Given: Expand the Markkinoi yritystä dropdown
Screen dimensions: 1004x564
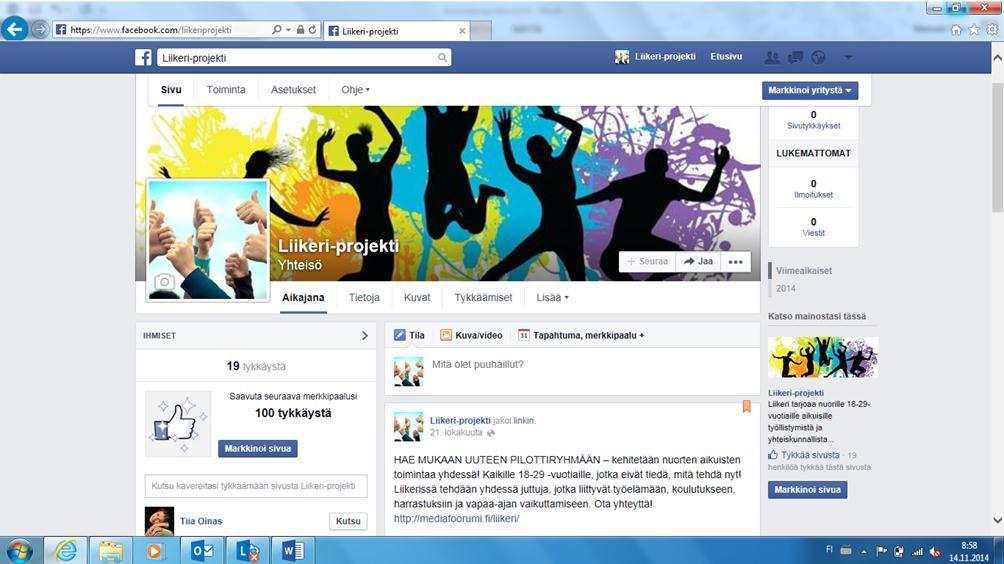Looking at the screenshot, I should tap(810, 90).
